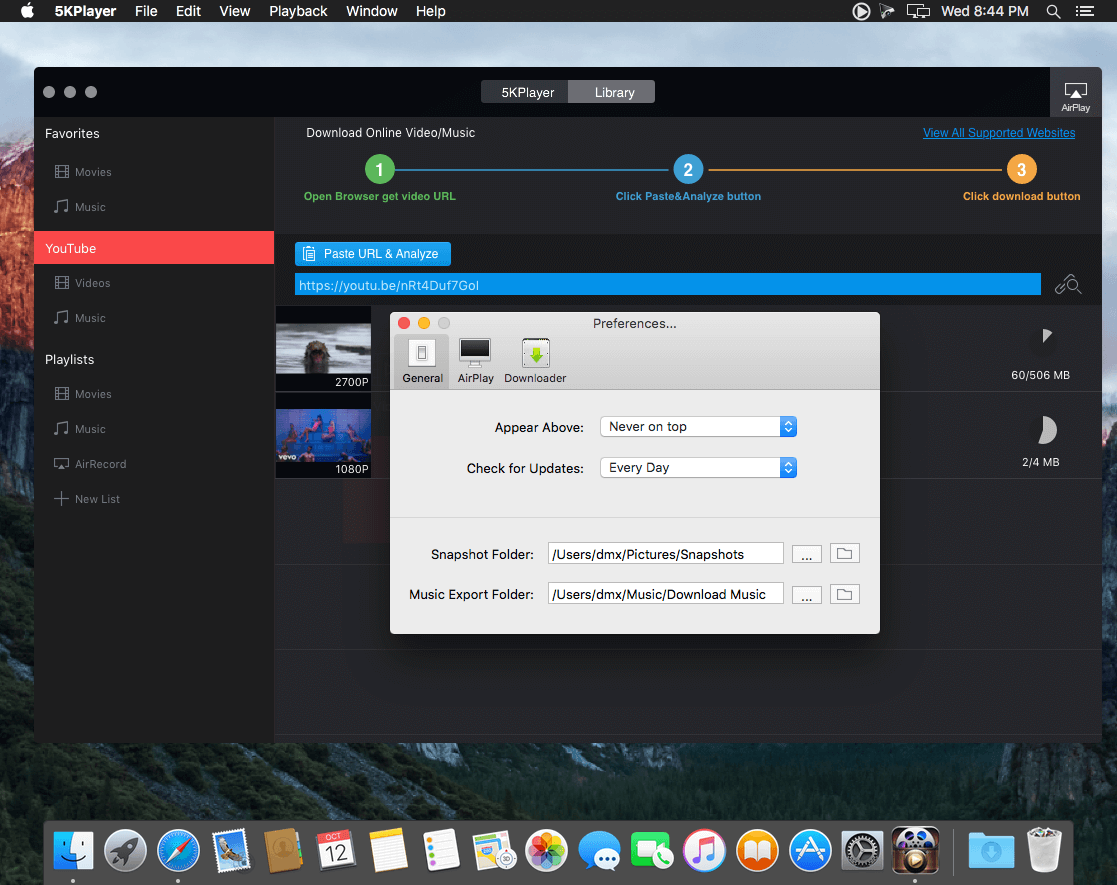Close the Preferences window
Image resolution: width=1117 pixels, height=885 pixels.
404,323
